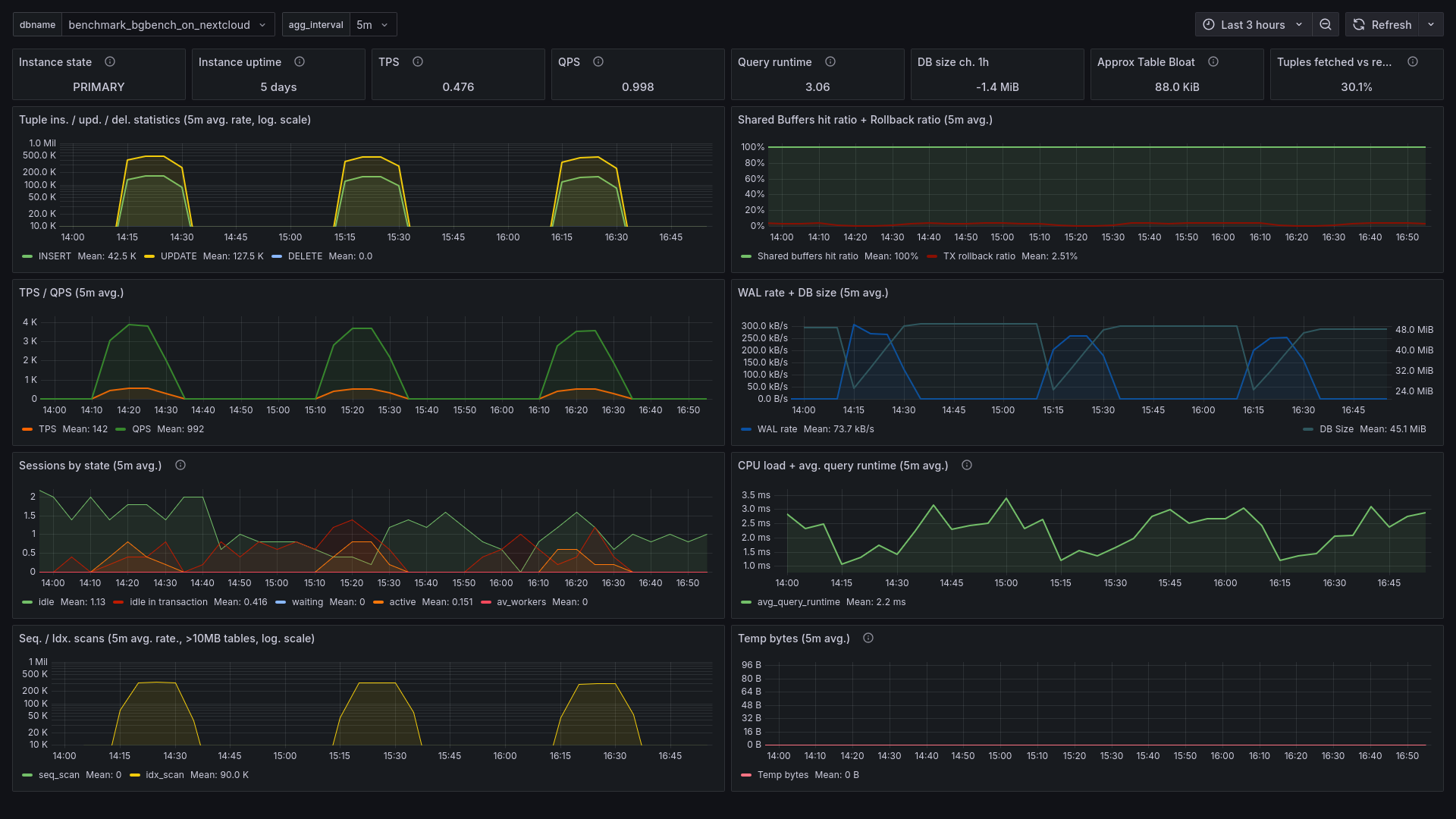Click the Temp bytes panel info icon
Screen dimensions: 1456x819
click(x=868, y=638)
